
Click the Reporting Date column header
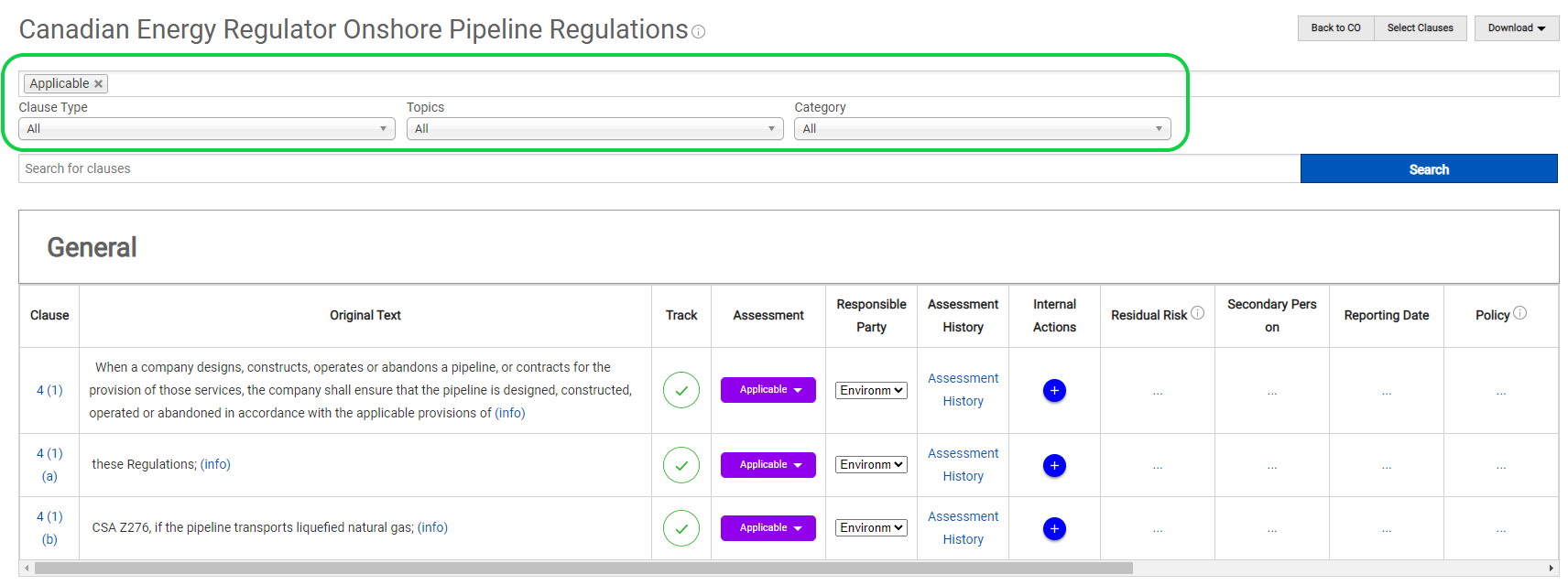click(1387, 315)
